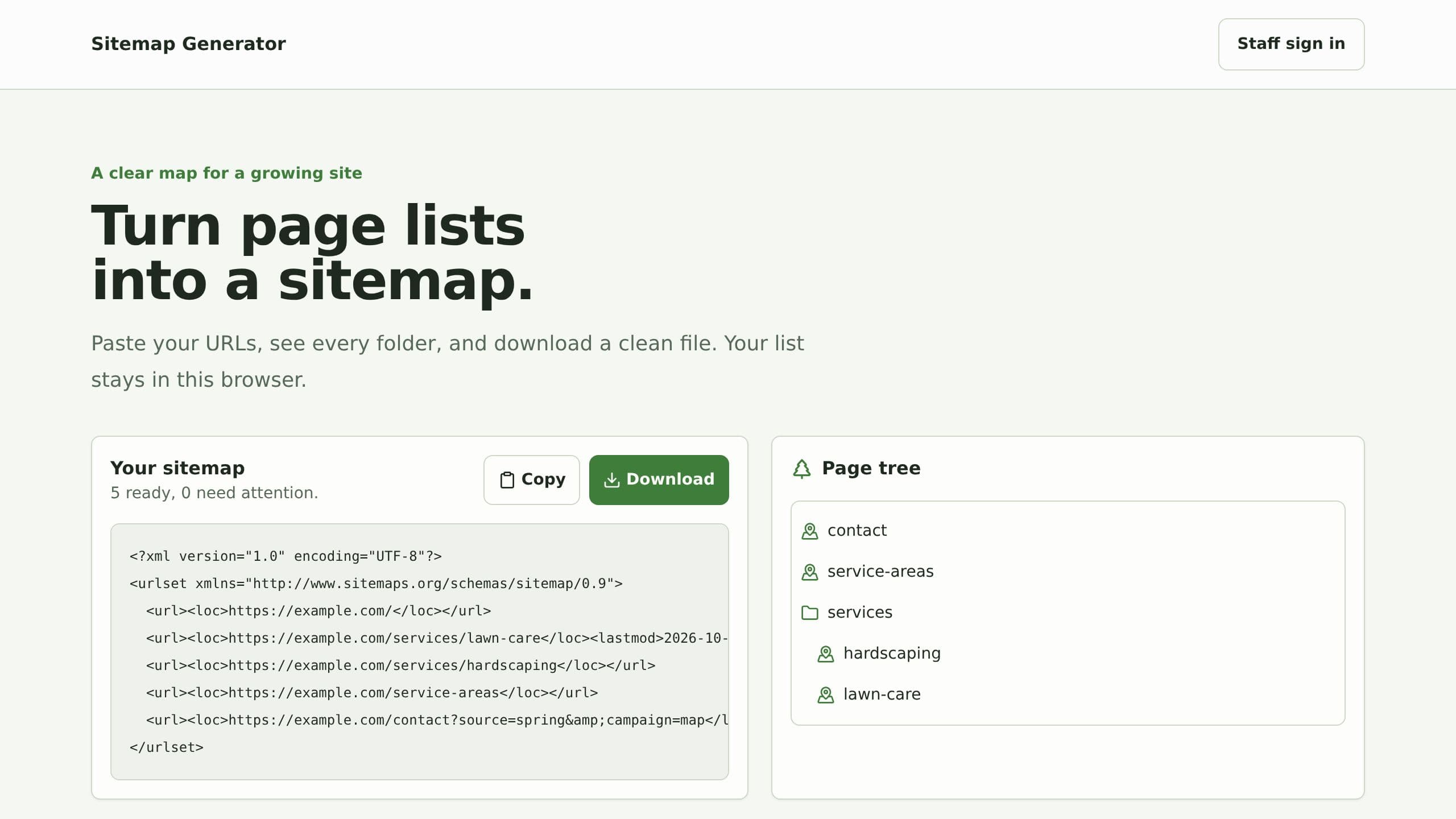
Task: Click the services/hardscaping loc line
Action: pyautogui.click(x=401, y=665)
